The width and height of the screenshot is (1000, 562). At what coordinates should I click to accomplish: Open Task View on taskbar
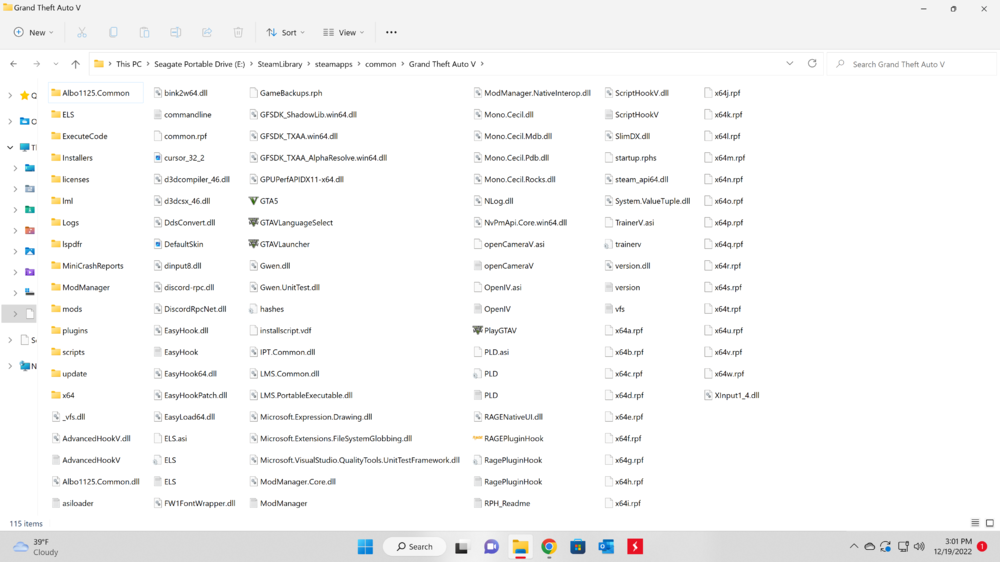click(461, 547)
